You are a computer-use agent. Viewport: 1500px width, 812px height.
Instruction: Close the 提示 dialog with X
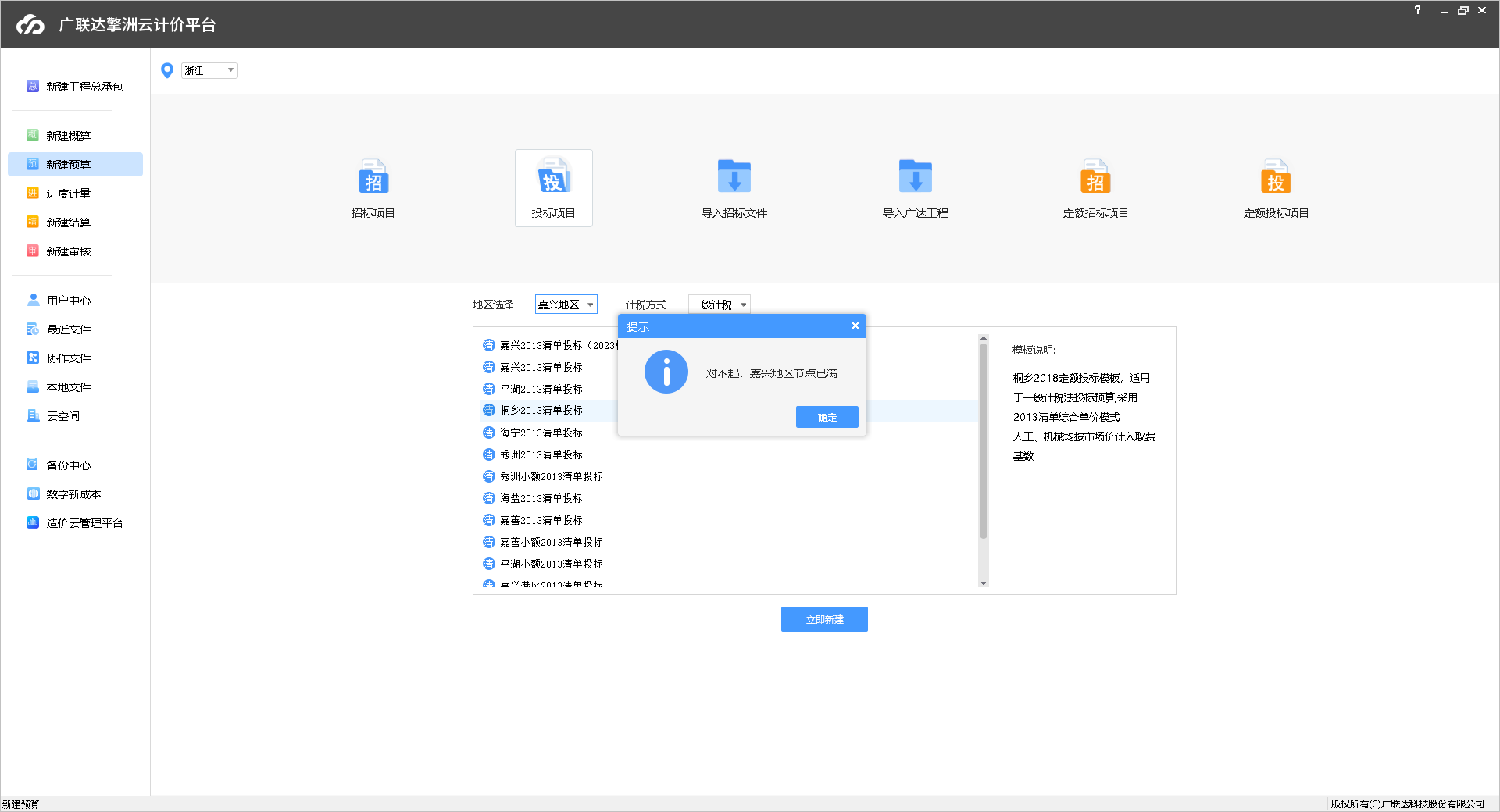pos(855,326)
